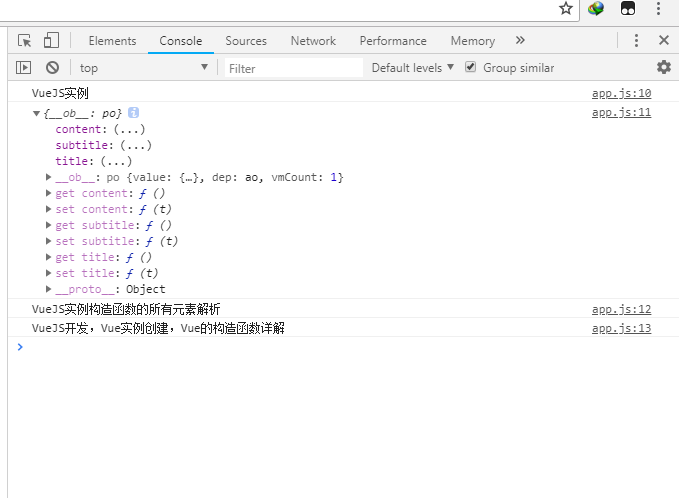The height and width of the screenshot is (498, 679).
Task: Invoke getter for content (...)
Action: (x=129, y=129)
